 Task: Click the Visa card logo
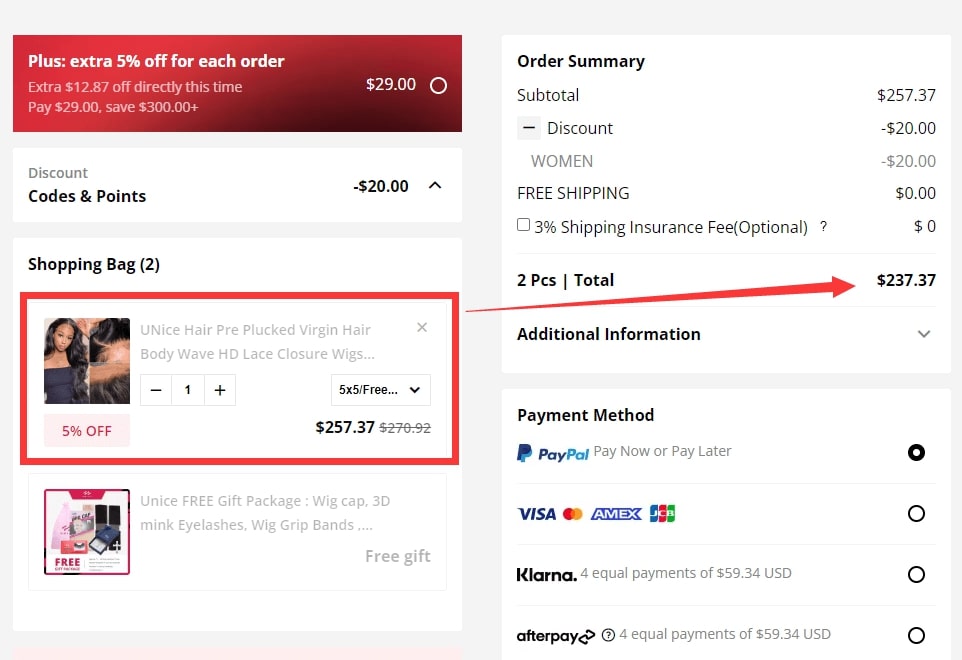(x=537, y=514)
